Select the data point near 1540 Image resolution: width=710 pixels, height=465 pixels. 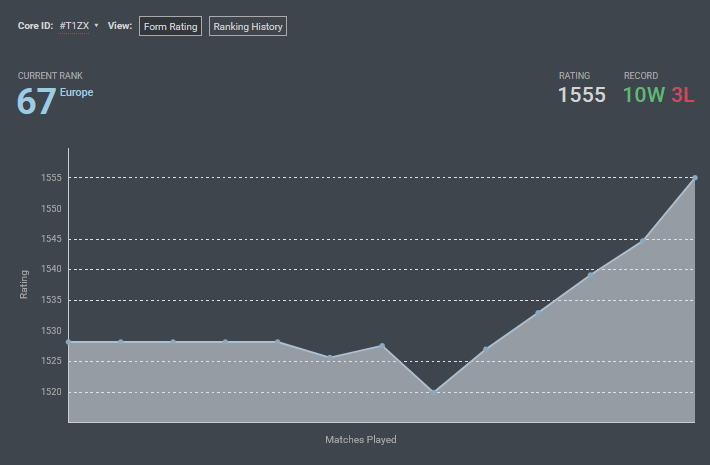pos(590,275)
